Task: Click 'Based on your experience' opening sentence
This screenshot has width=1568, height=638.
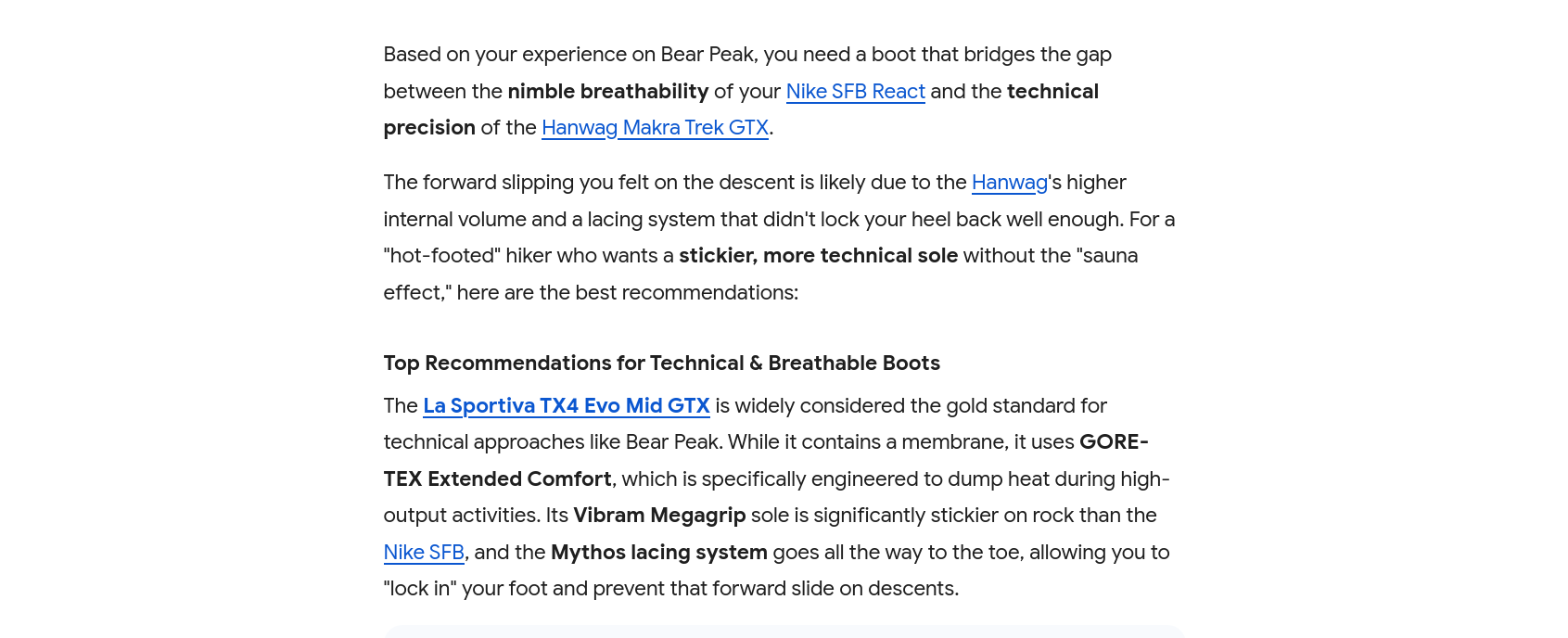Action: click(x=519, y=55)
